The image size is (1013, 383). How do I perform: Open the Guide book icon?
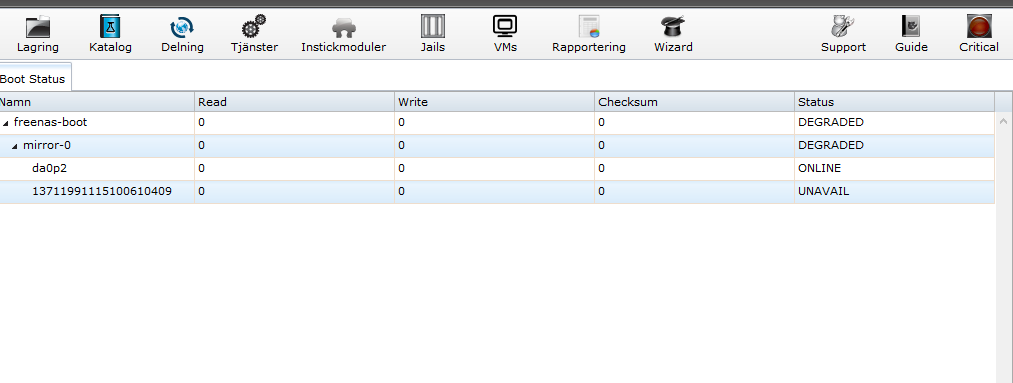[x=911, y=26]
